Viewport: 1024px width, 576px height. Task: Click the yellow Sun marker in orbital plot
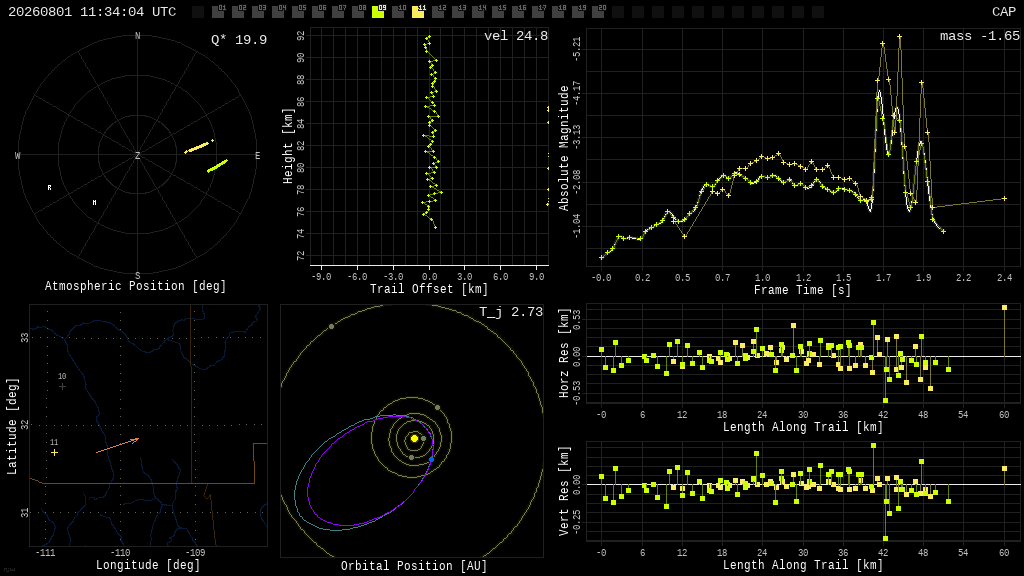click(x=414, y=439)
